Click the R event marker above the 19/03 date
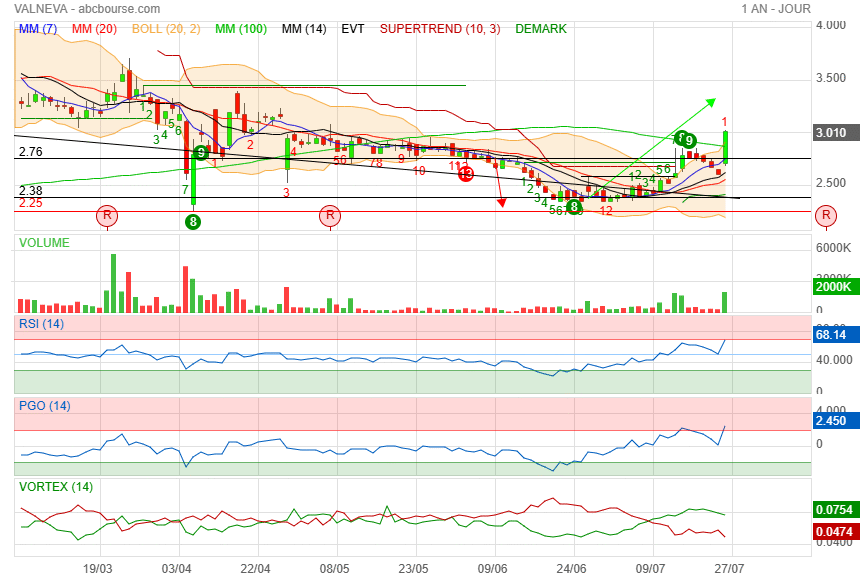860x579 pixels. coord(107,215)
